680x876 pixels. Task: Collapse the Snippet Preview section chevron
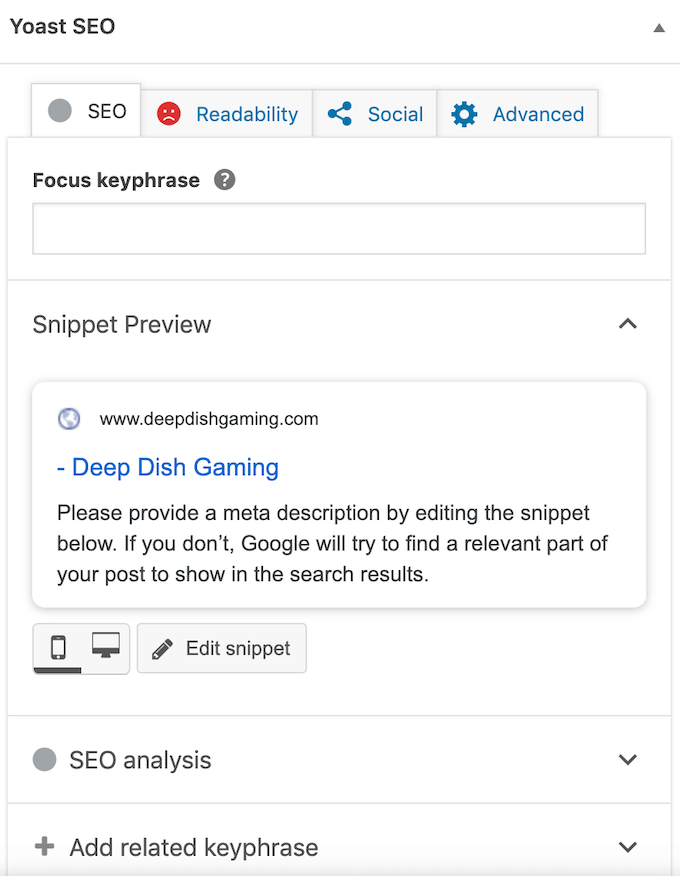[x=628, y=324]
